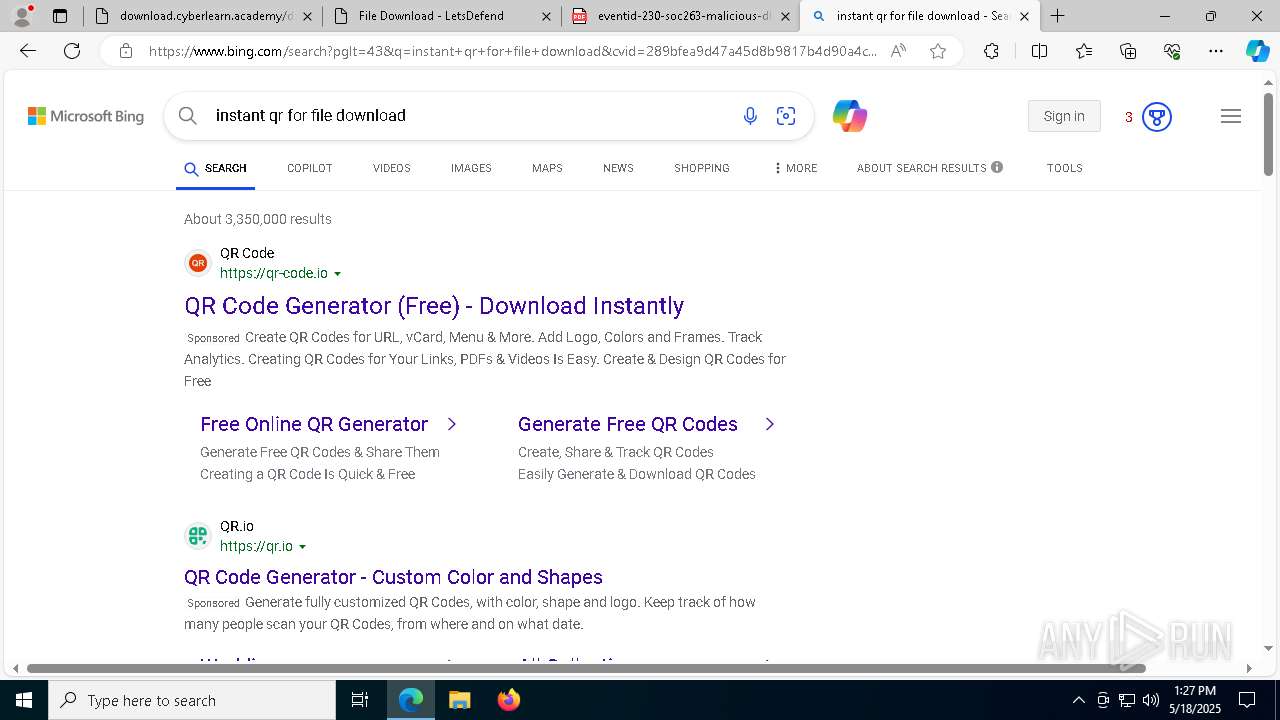Image resolution: width=1280 pixels, height=720 pixels.
Task: Click the Windows taskbar search box
Action: [x=192, y=700]
